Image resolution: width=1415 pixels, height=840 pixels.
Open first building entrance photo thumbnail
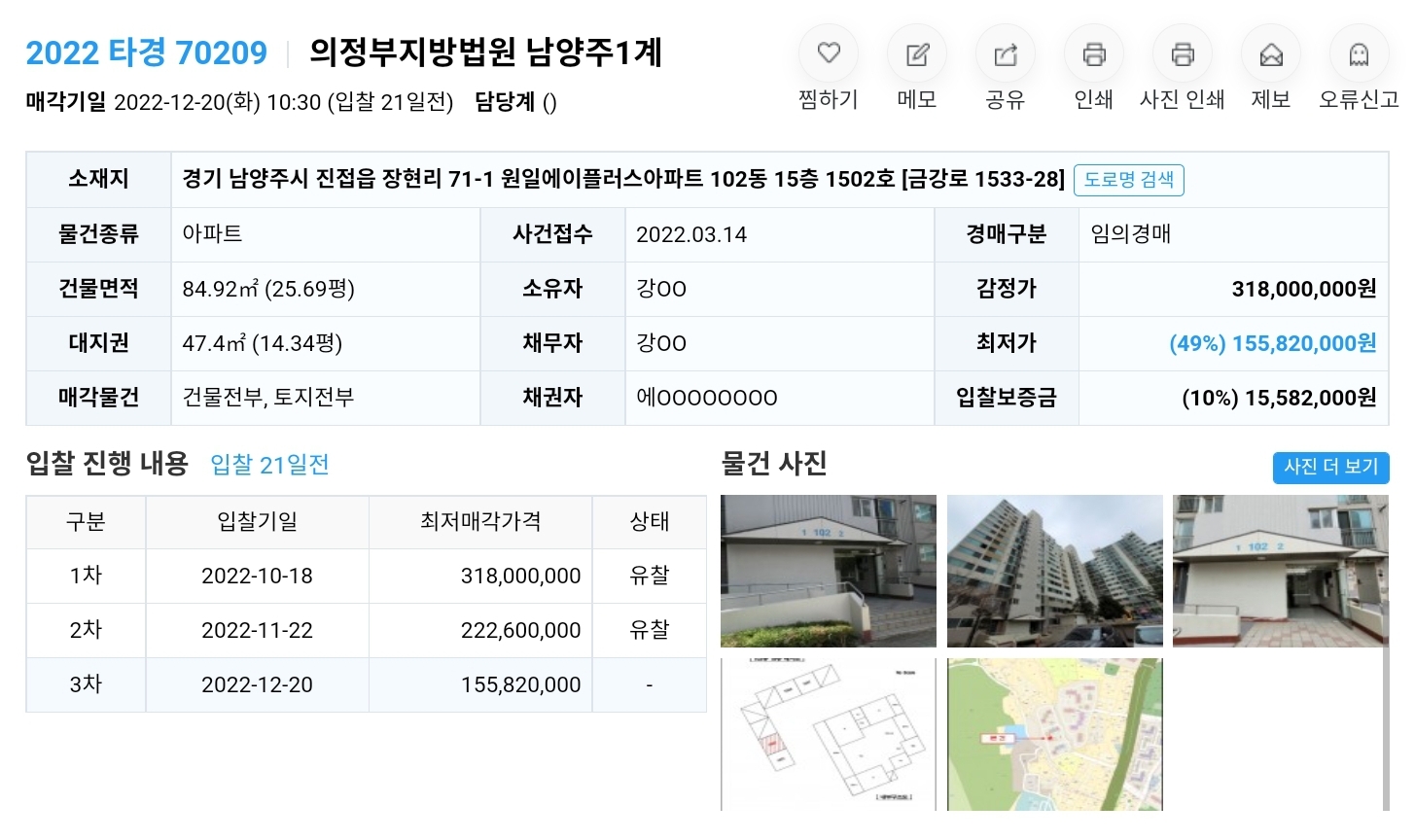[x=829, y=571]
